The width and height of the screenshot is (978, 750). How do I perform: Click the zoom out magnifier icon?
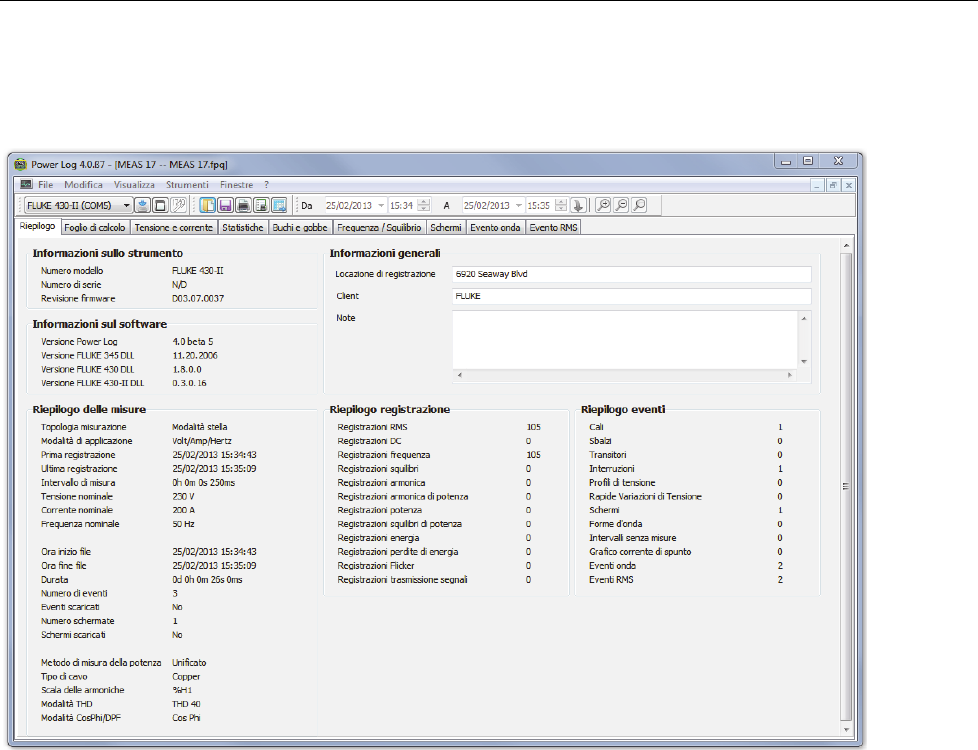[x=621, y=205]
